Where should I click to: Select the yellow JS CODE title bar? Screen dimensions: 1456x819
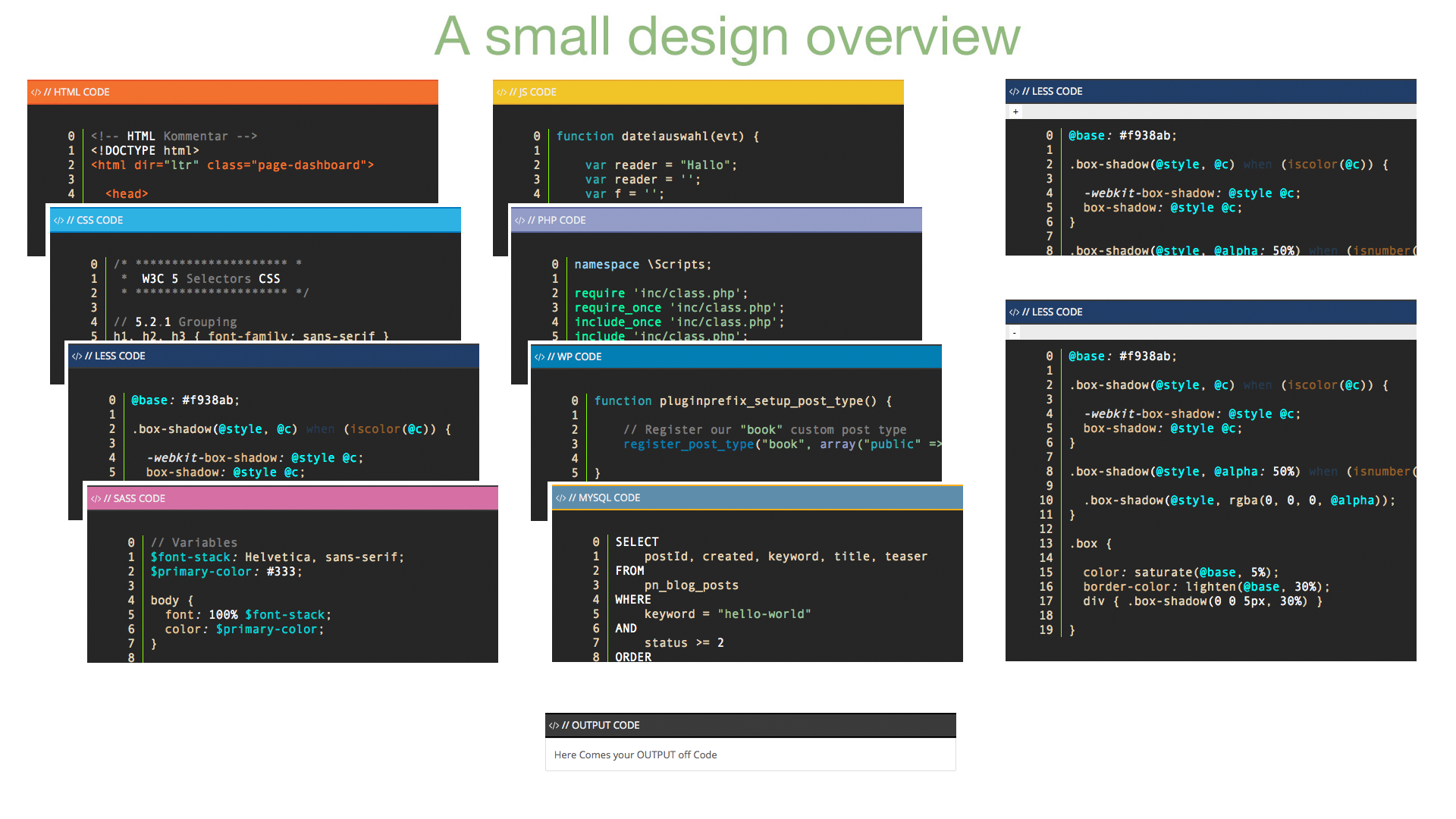pos(698,92)
